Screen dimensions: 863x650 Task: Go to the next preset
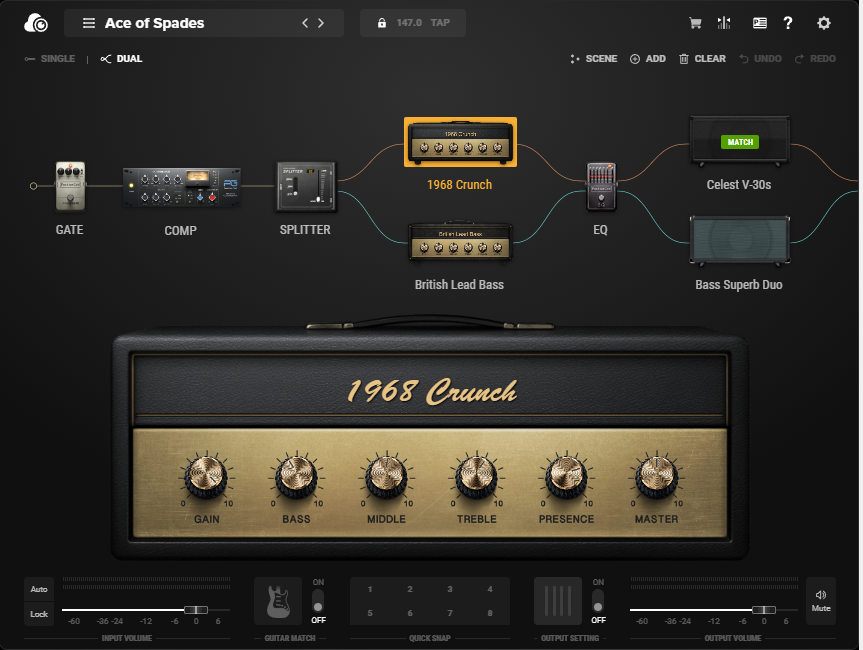(321, 23)
